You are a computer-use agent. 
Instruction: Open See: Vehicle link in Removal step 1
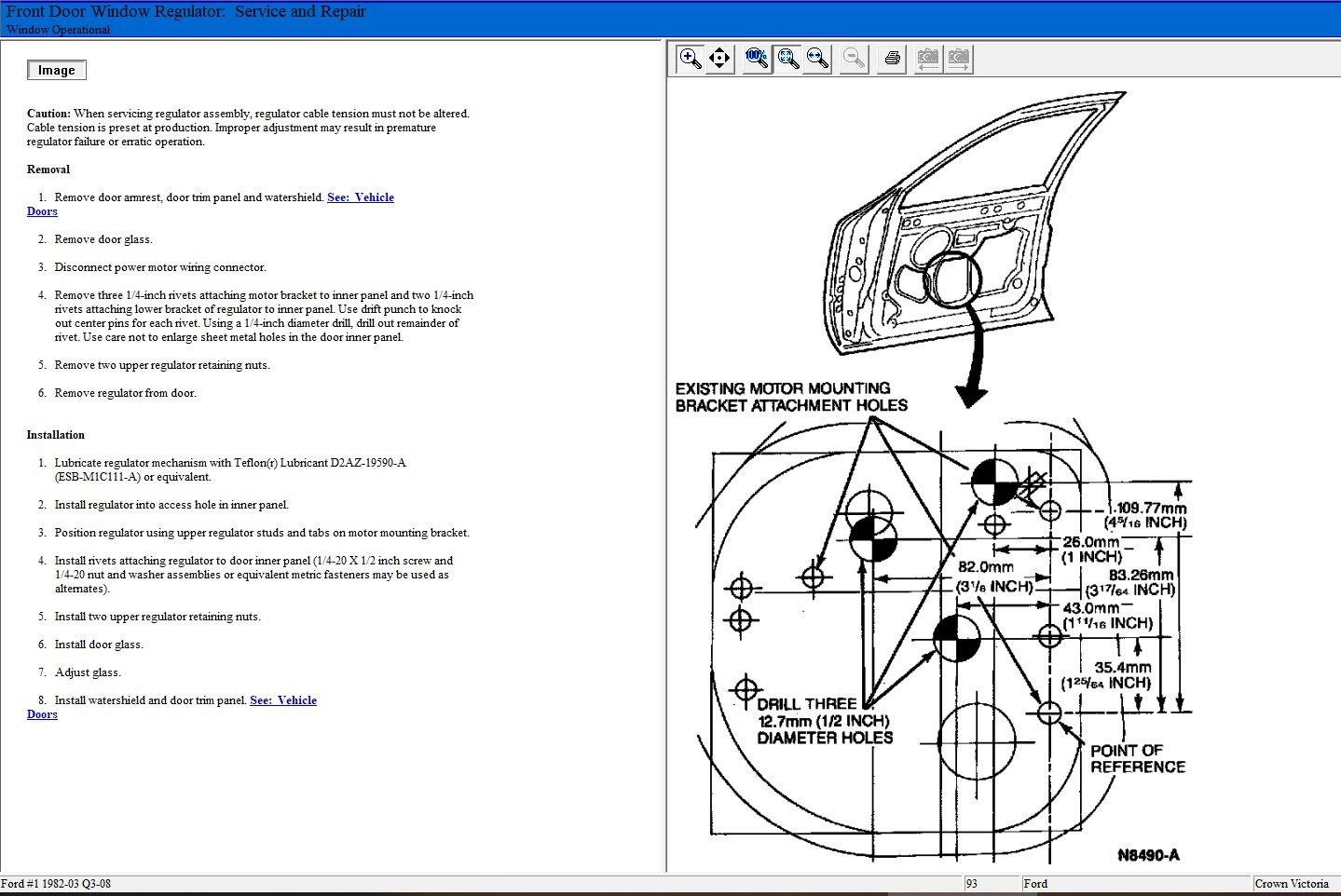(x=361, y=197)
